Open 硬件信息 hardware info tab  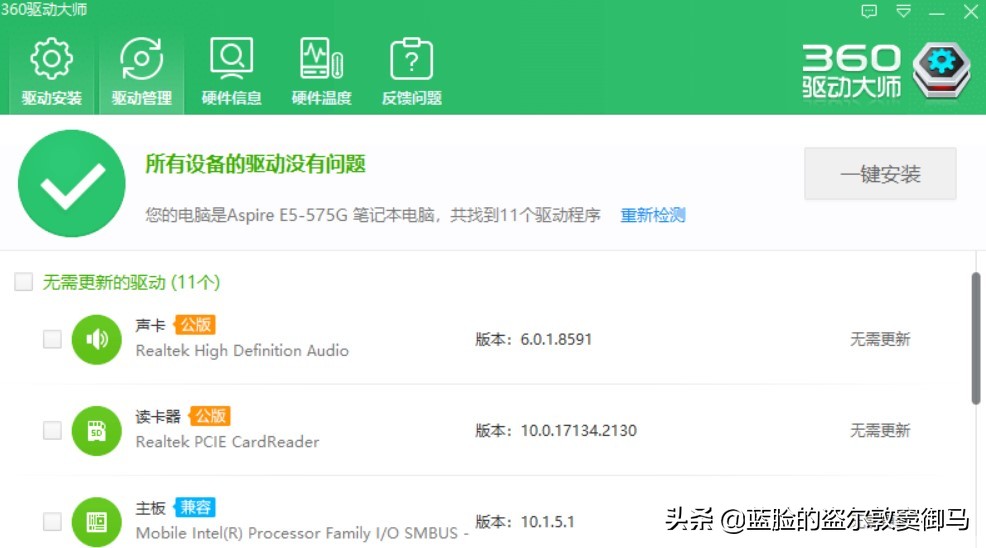[x=231, y=72]
